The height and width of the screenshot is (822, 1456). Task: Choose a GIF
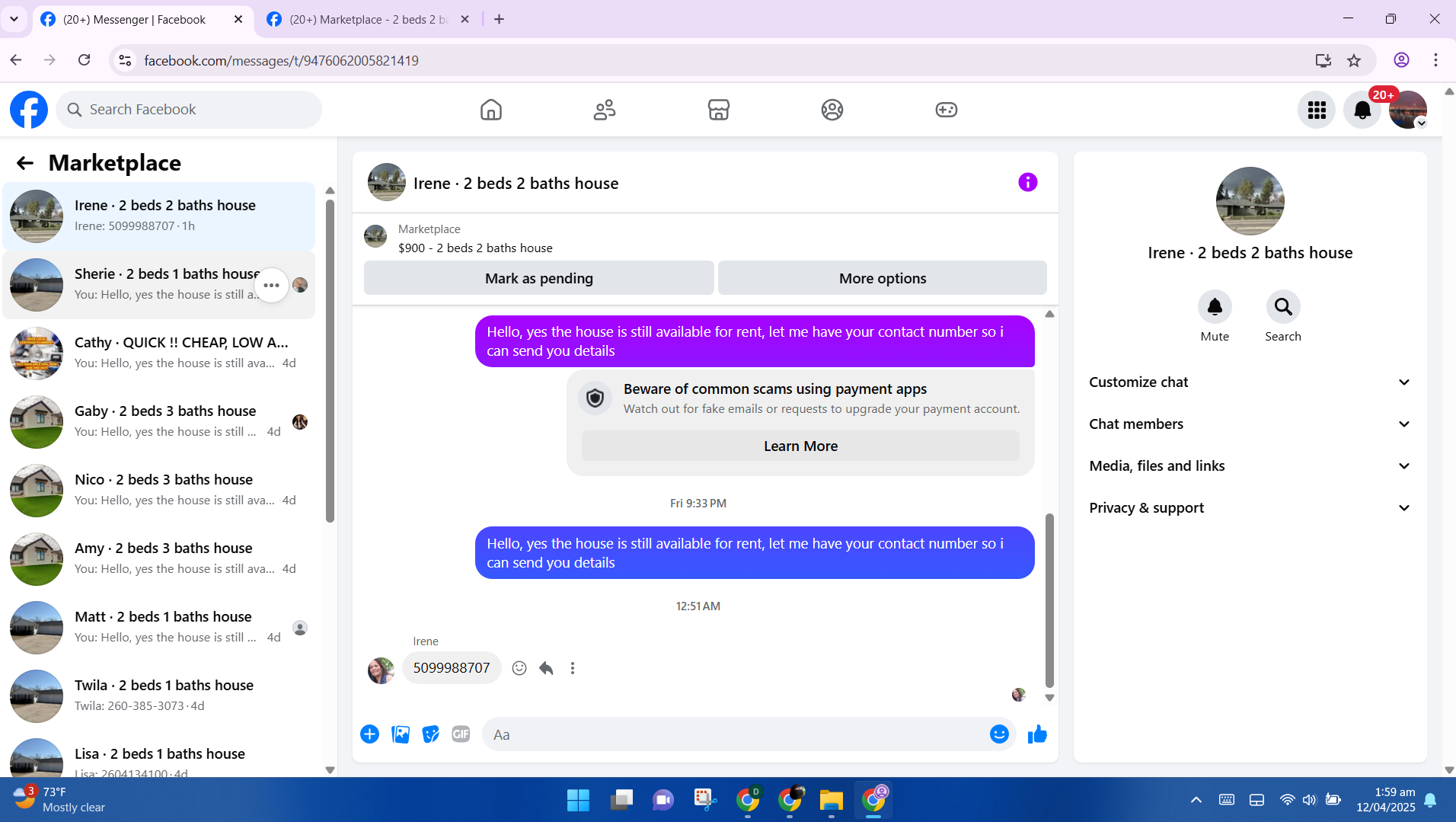point(461,734)
